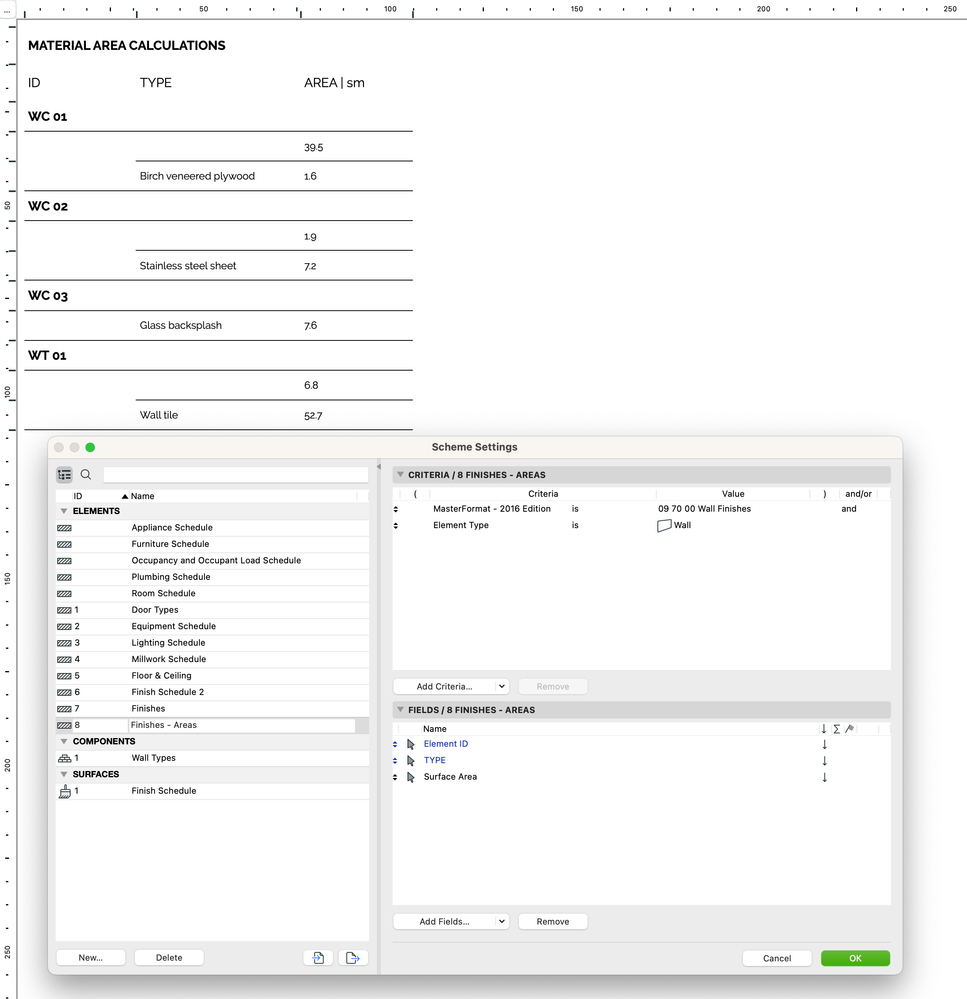Viewport: 967px width, 999px height.
Task: Click the Add Criteria button
Action: pos(444,686)
